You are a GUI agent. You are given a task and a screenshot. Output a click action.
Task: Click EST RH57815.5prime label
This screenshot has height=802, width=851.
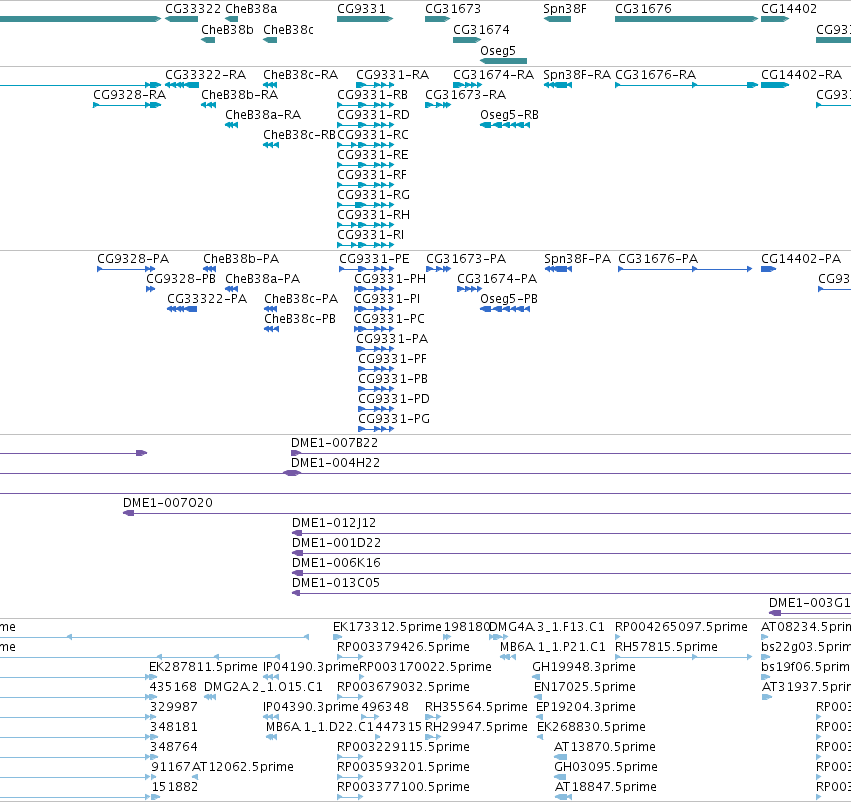pyautogui.click(x=666, y=647)
